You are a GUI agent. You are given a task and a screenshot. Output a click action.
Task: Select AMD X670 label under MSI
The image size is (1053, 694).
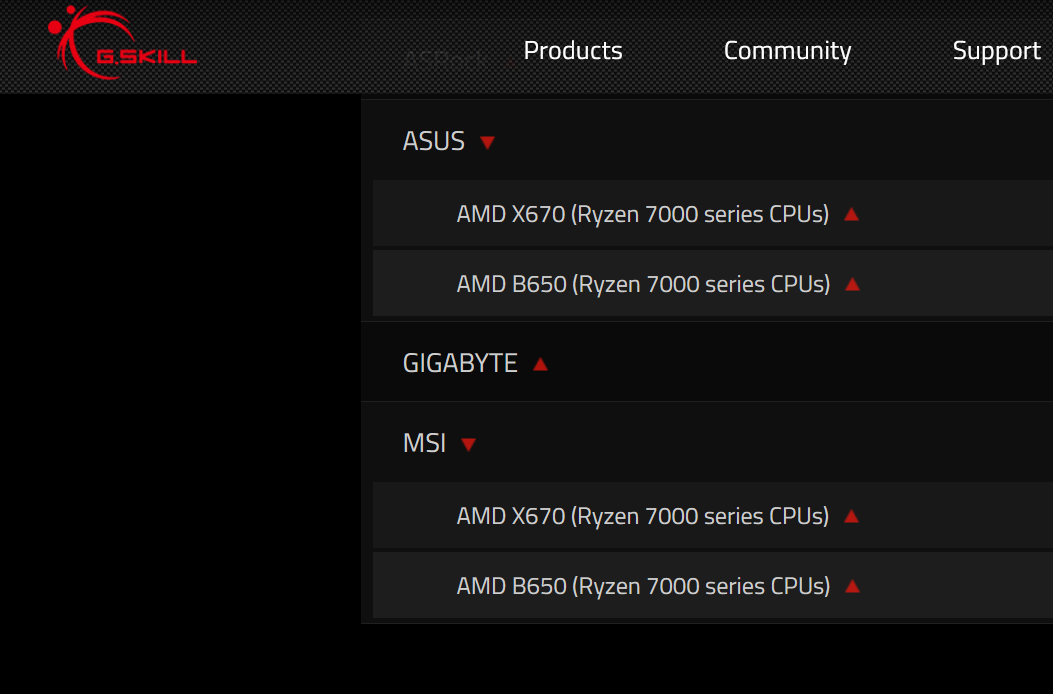(x=642, y=516)
